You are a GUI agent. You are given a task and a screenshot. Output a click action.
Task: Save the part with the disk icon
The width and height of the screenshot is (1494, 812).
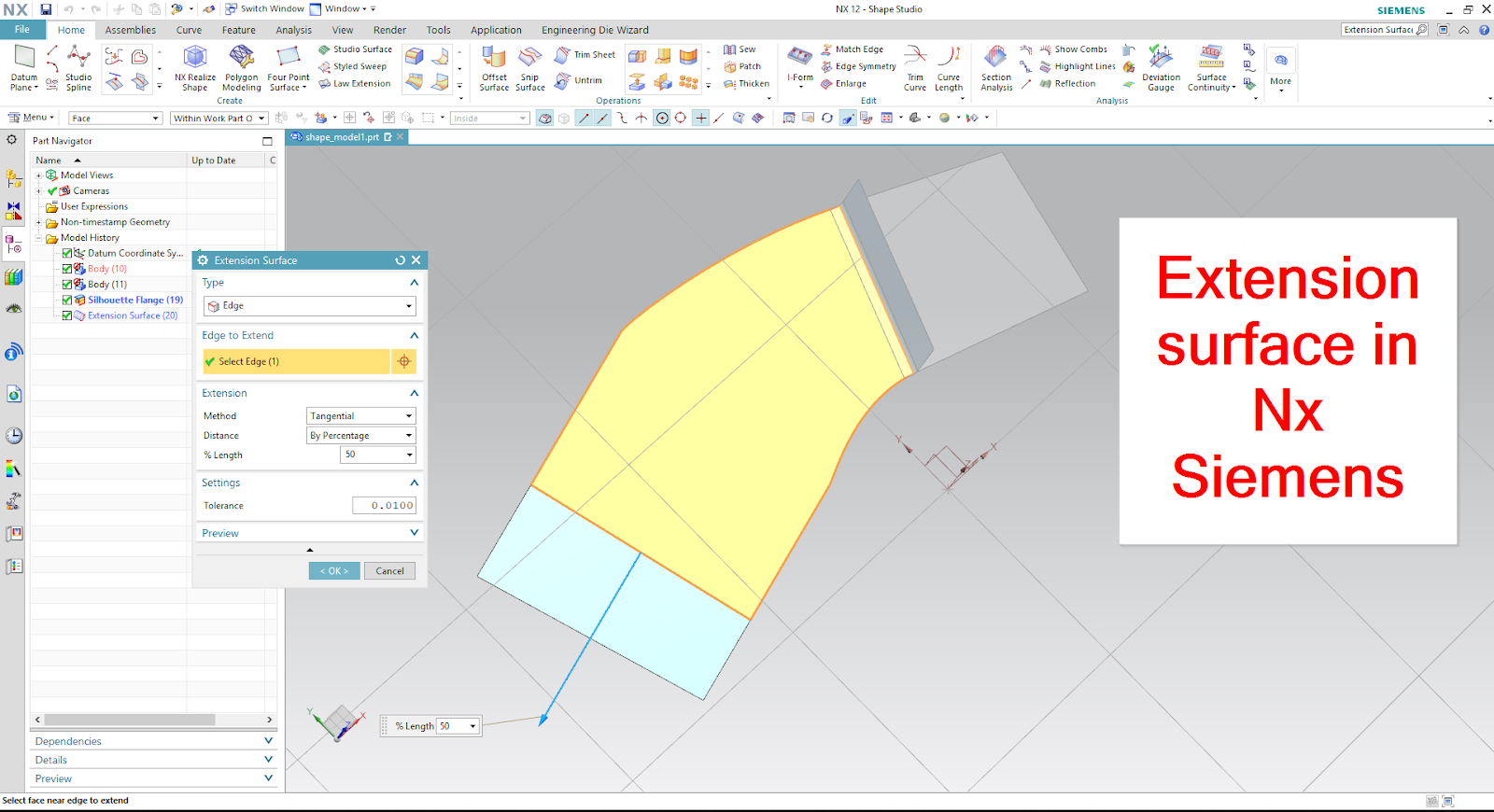tap(46, 9)
